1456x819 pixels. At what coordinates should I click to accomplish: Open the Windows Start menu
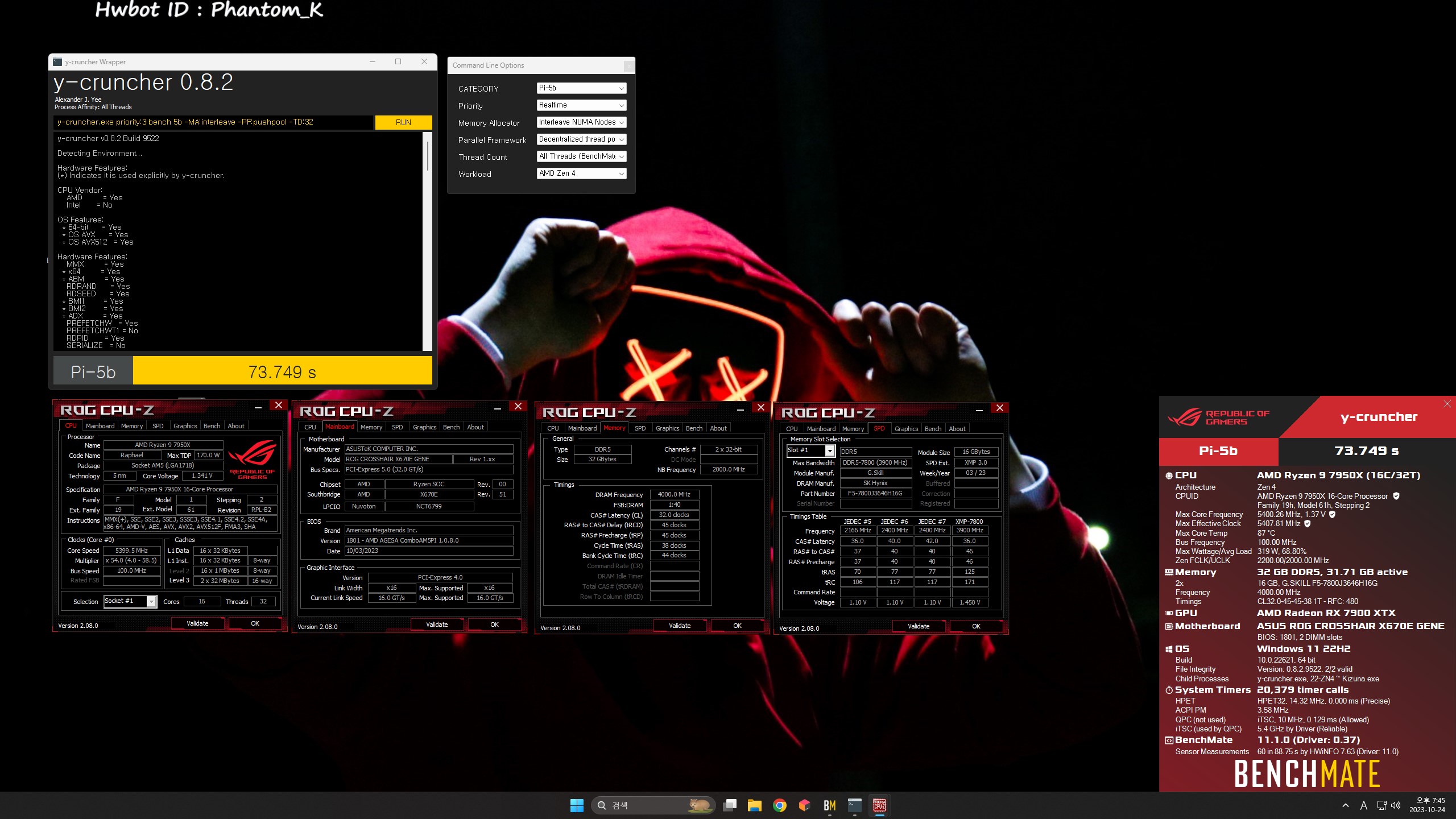click(x=577, y=805)
